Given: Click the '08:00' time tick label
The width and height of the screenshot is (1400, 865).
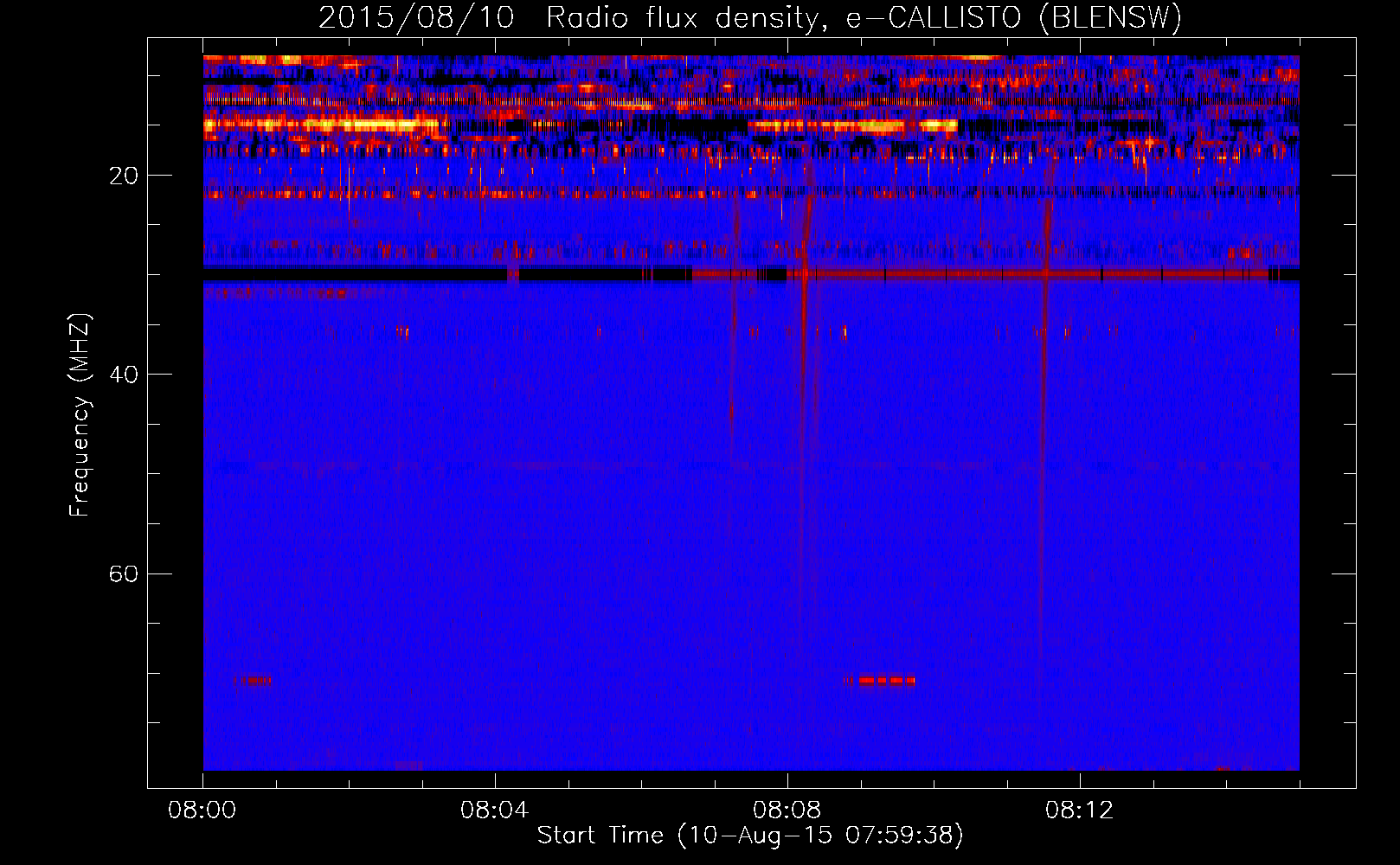Looking at the screenshot, I should (x=202, y=811).
